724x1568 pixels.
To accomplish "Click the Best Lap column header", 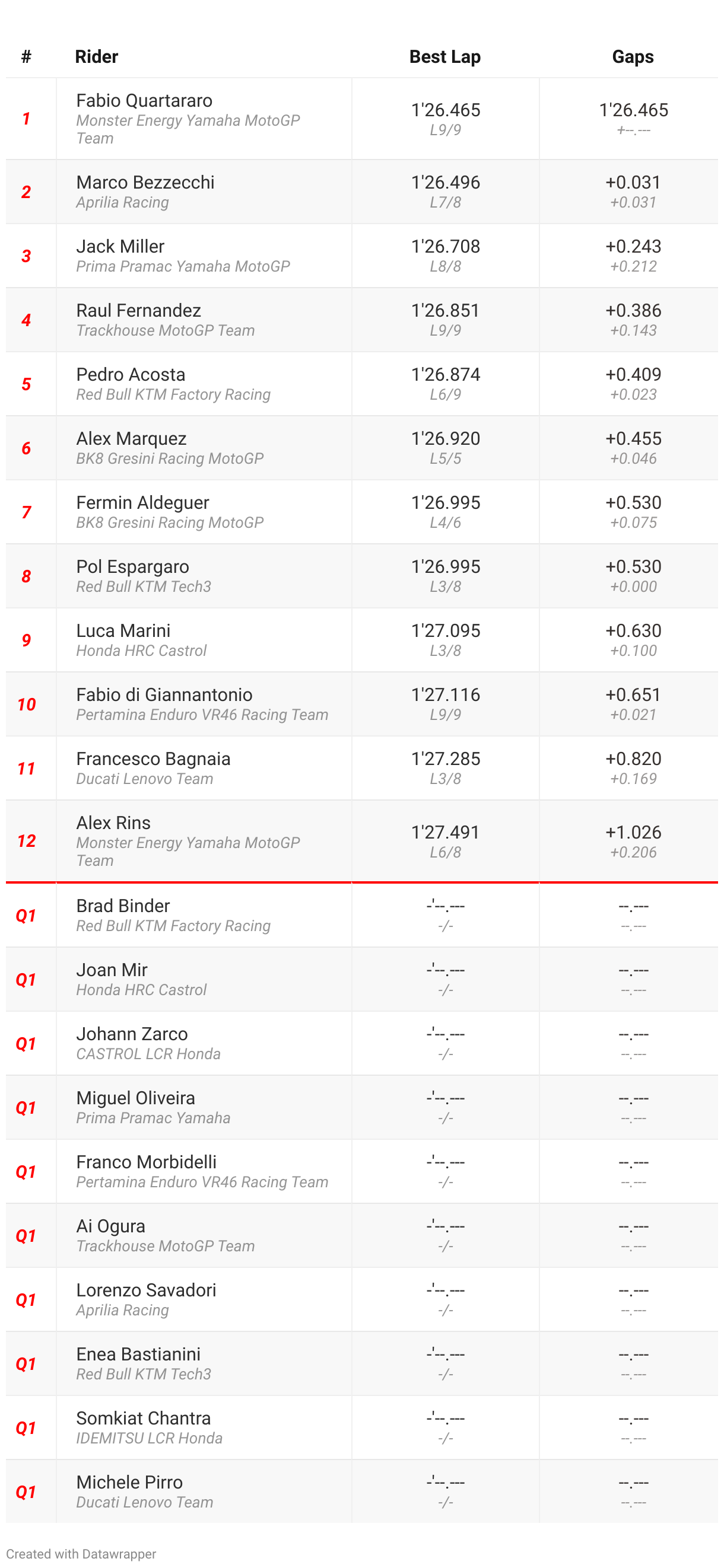I will tap(444, 56).
